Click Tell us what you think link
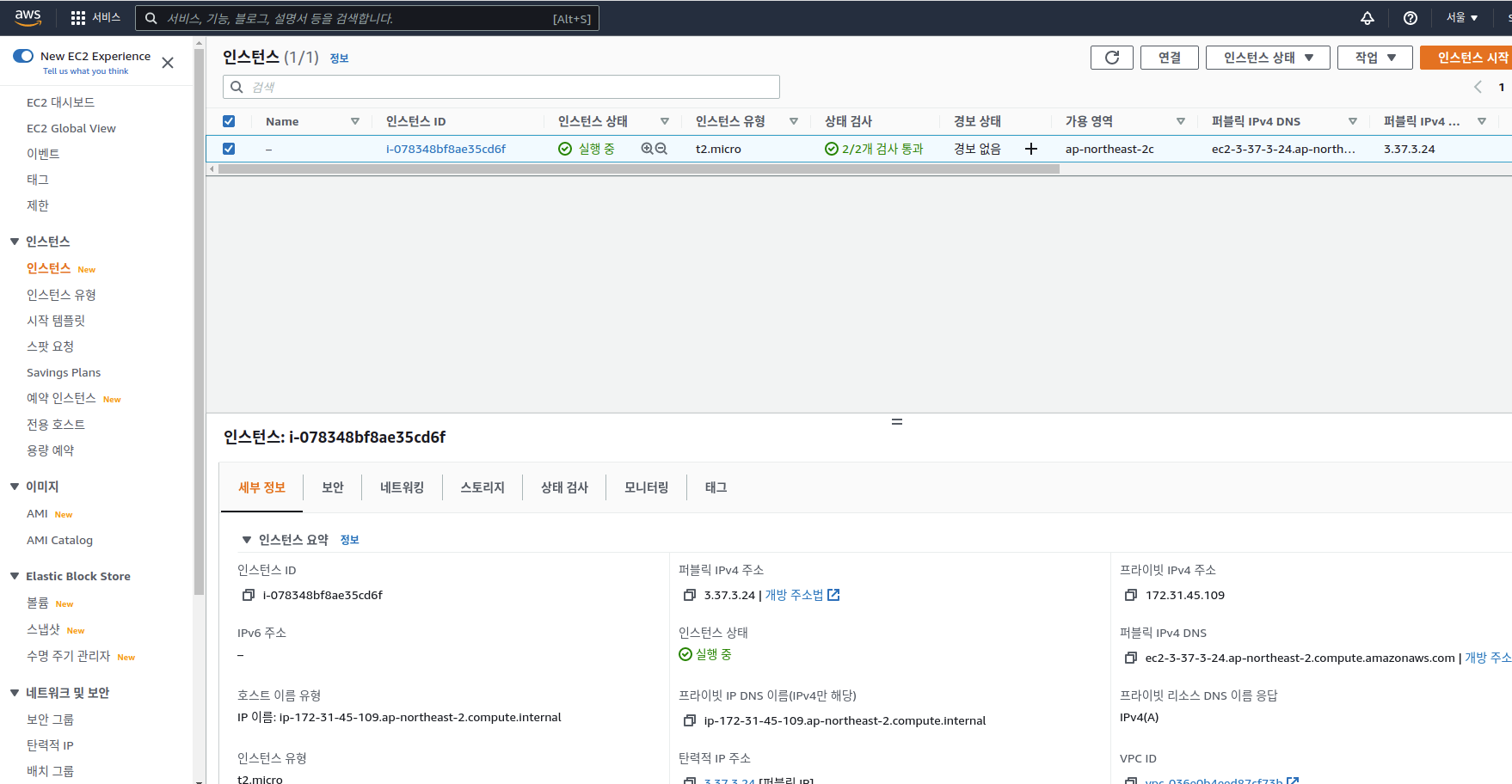 (85, 71)
